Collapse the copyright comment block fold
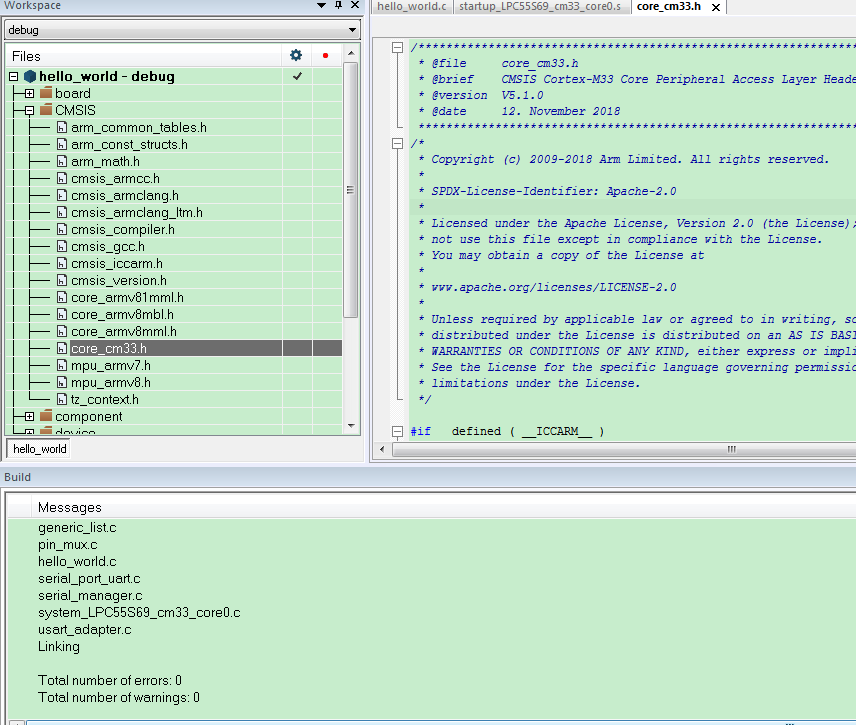Image resolution: width=856 pixels, height=725 pixels. (397, 144)
